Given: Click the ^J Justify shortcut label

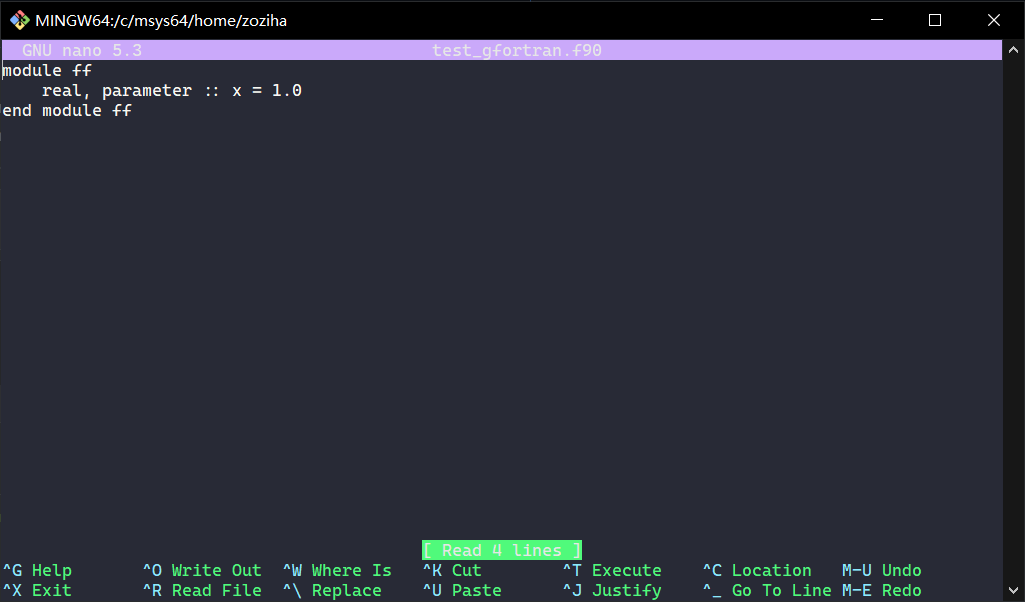Looking at the screenshot, I should [612, 590].
